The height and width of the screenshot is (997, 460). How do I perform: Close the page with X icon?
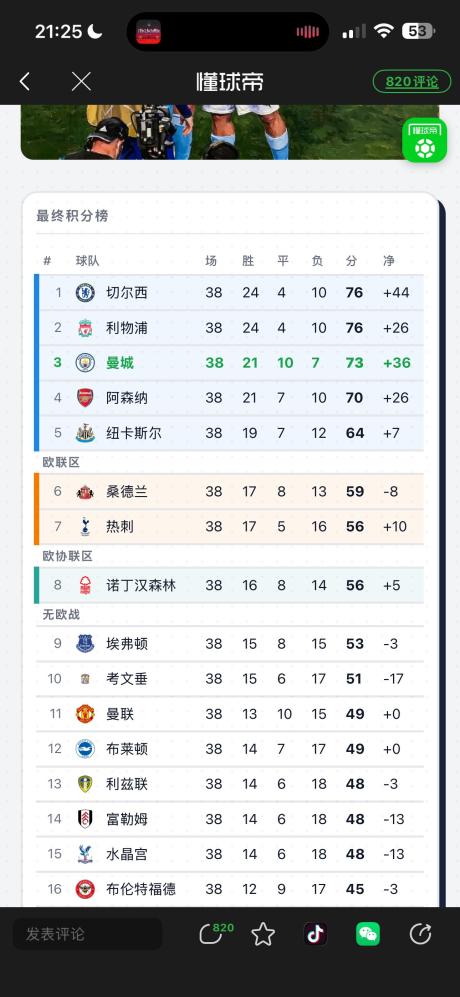[x=81, y=81]
